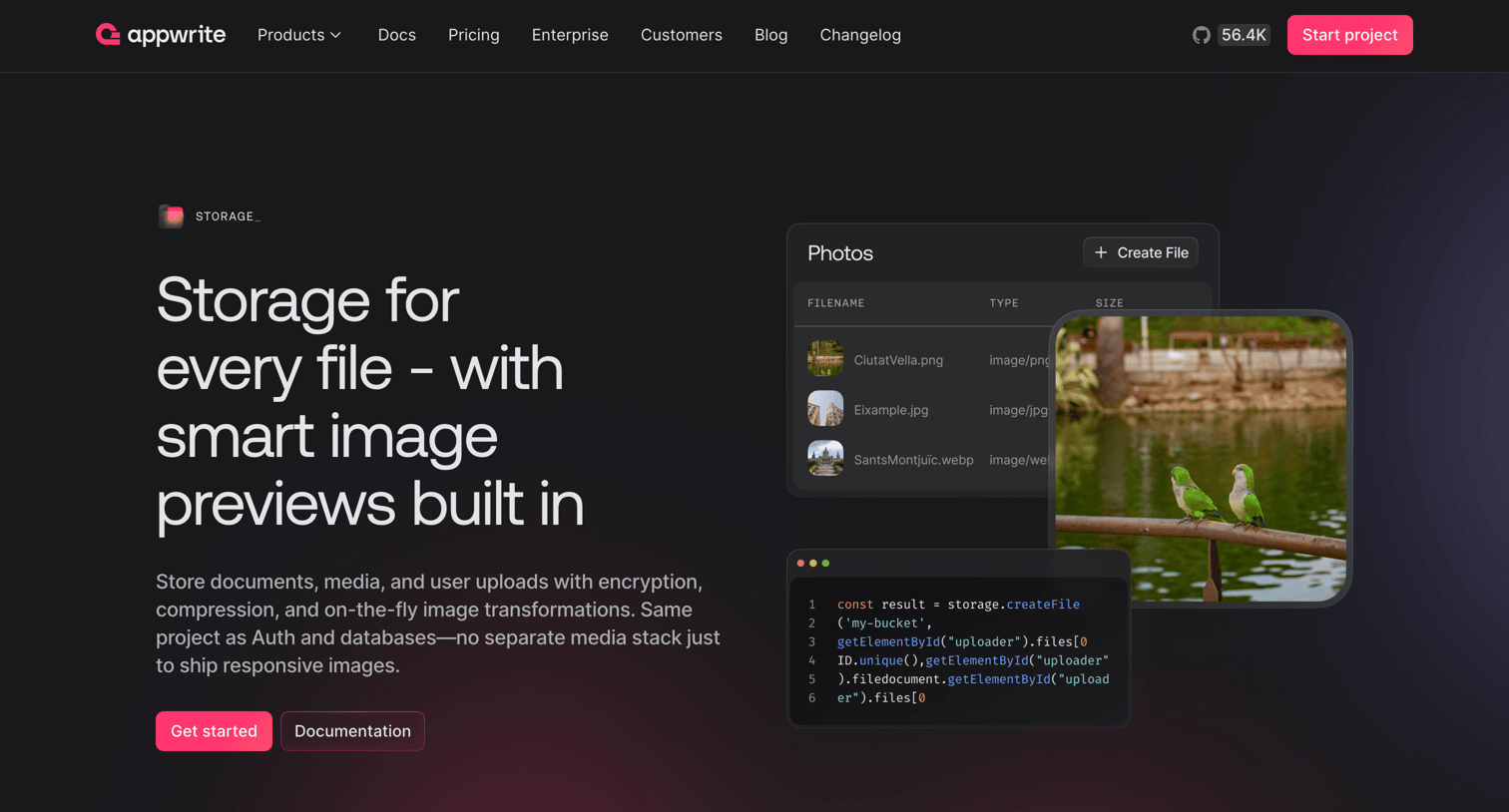The height and width of the screenshot is (812, 1509).
Task: Open the SantsMontjuïc.webp thumbnail
Action: (x=825, y=459)
